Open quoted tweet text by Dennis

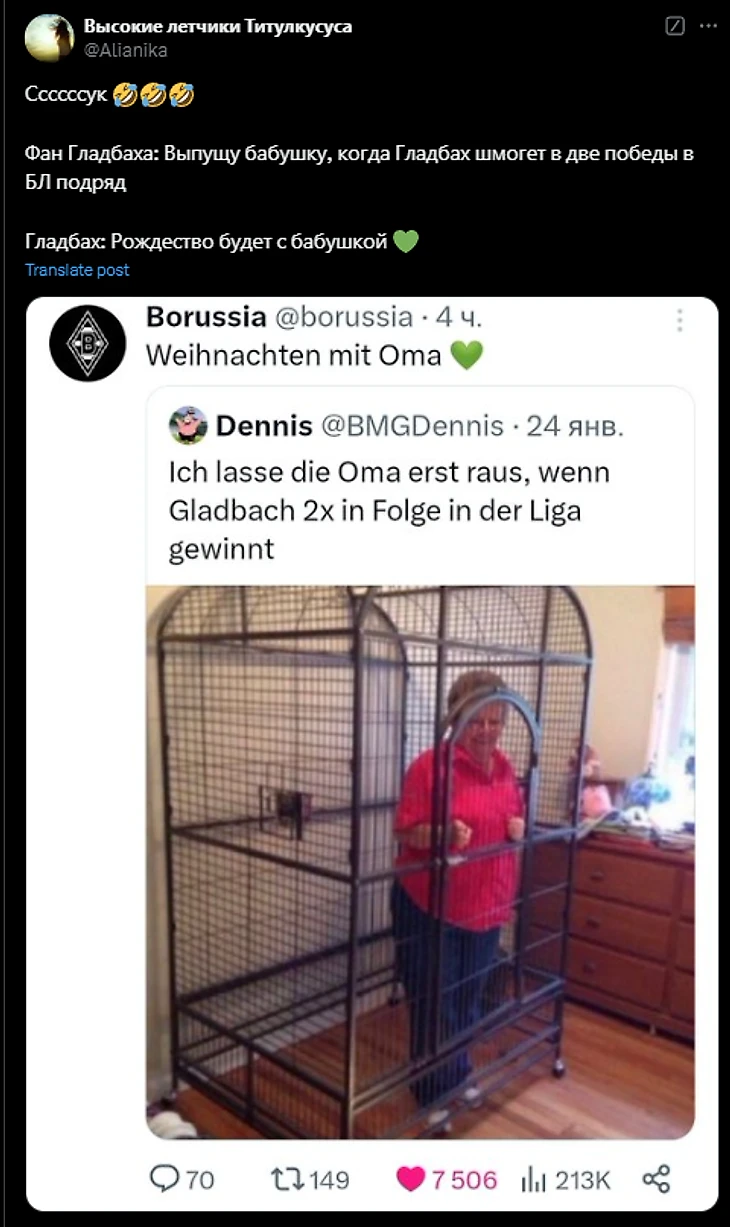tap(389, 510)
